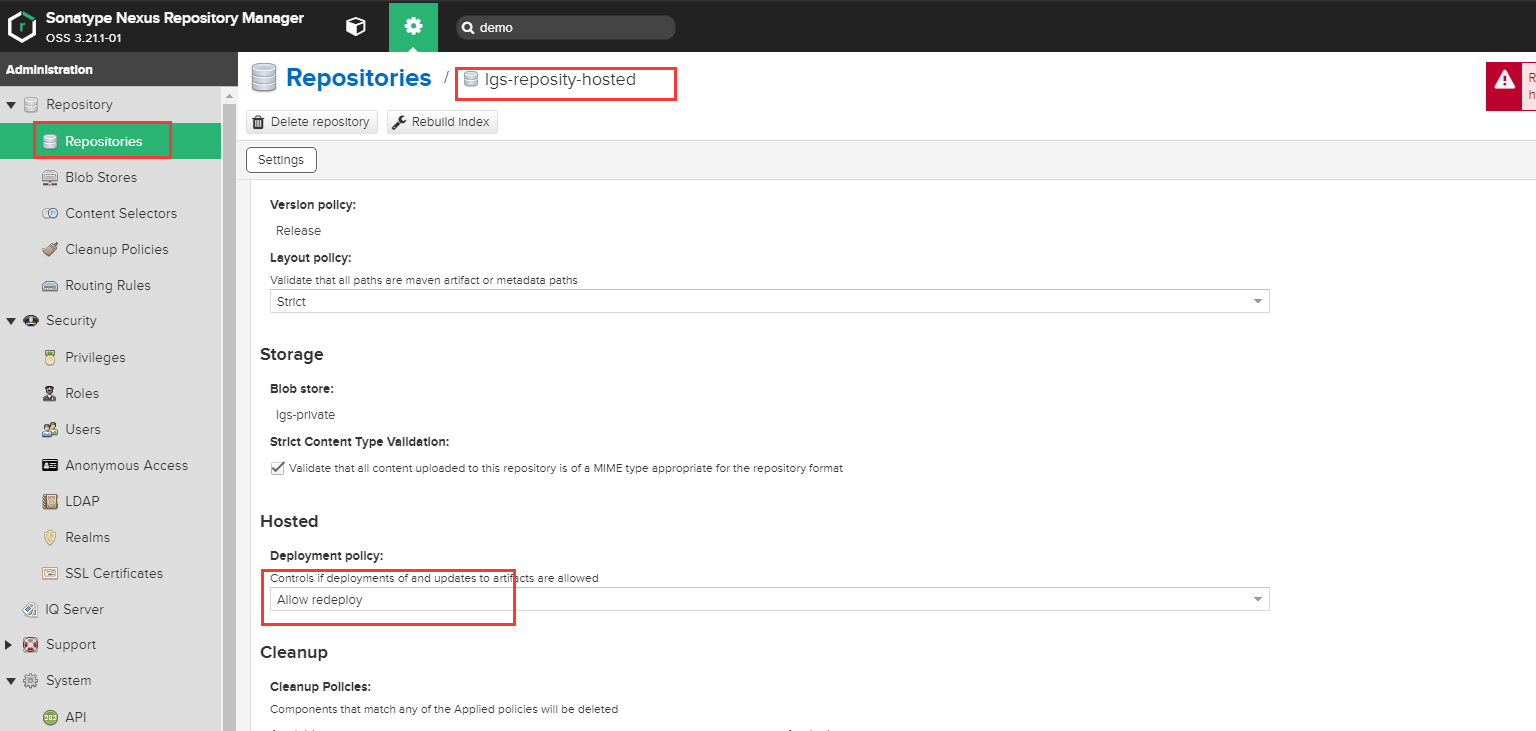Click the Users icon
Image resolution: width=1536 pixels, height=731 pixels.
tap(50, 429)
